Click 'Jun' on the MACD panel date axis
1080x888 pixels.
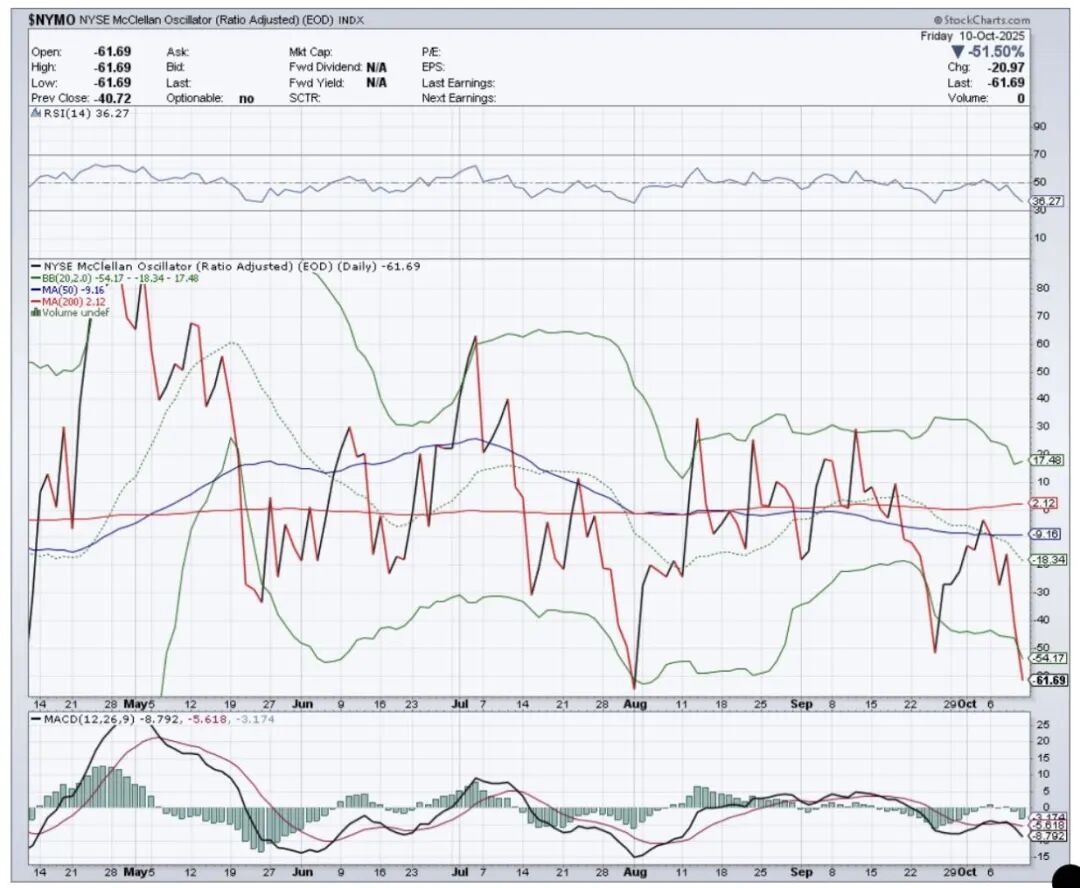302,872
